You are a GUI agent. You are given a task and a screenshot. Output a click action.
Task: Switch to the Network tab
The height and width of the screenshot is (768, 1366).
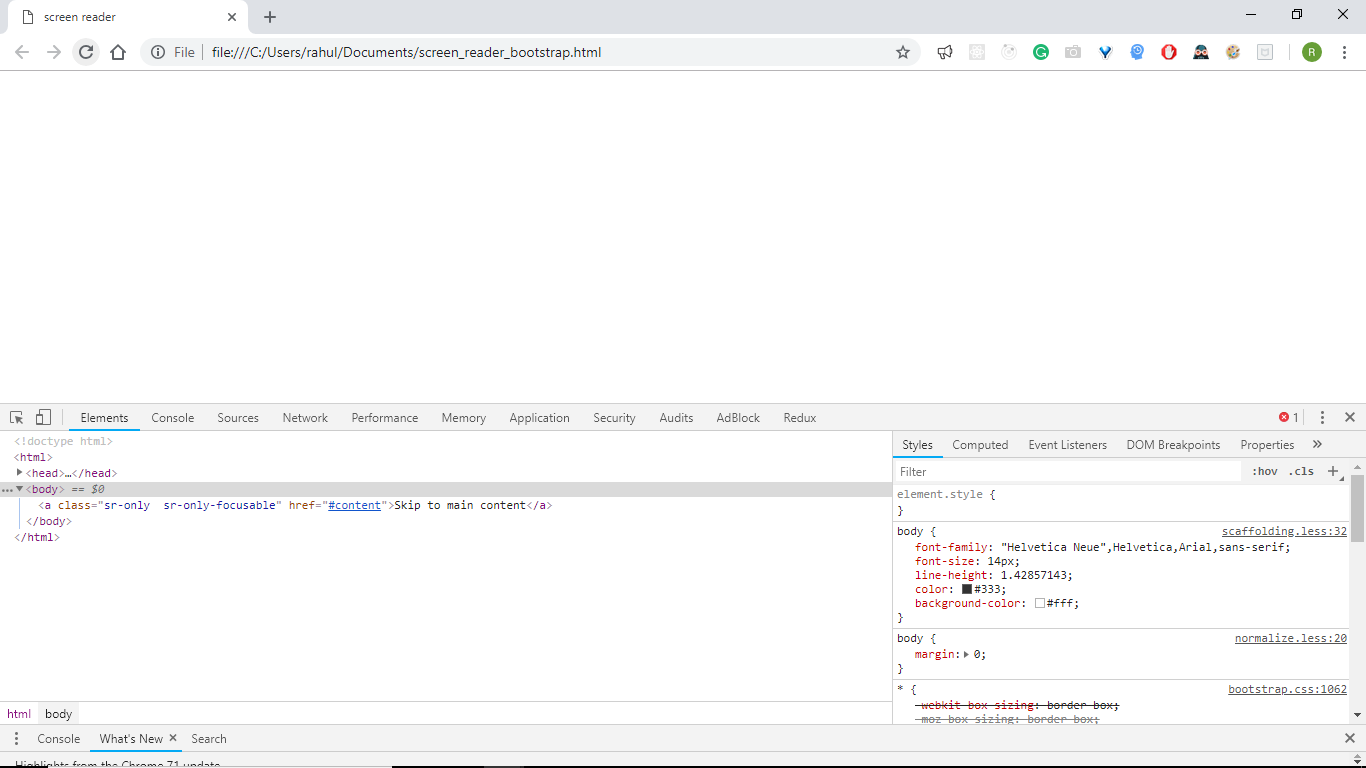tap(305, 418)
